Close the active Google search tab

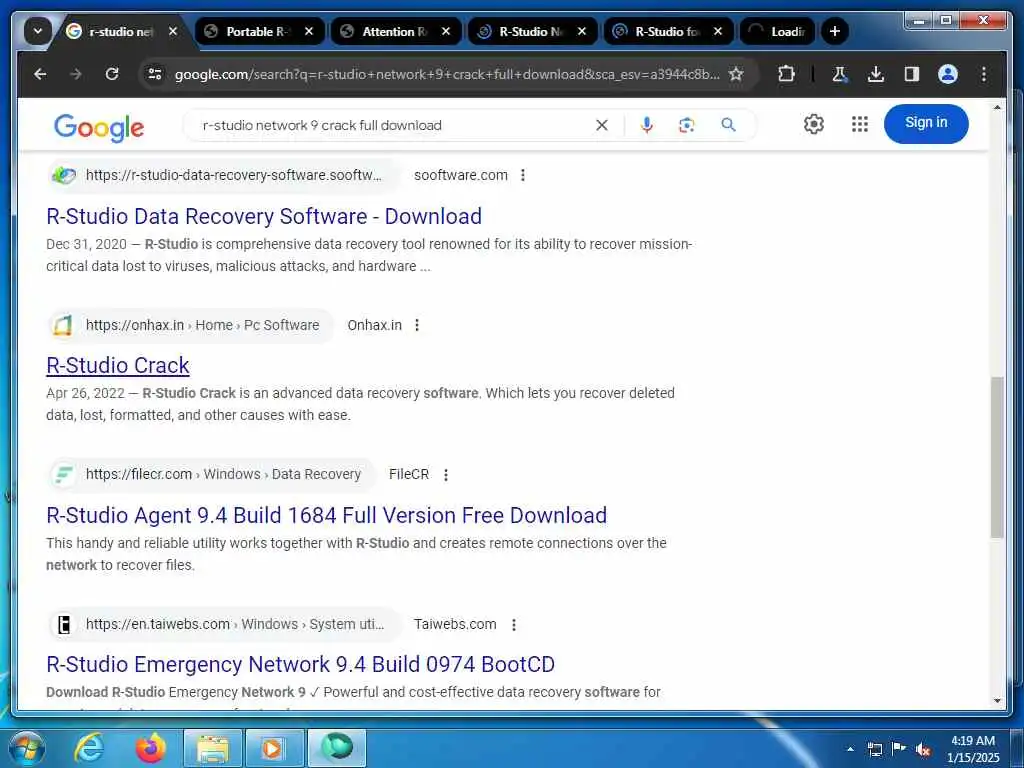(x=173, y=31)
